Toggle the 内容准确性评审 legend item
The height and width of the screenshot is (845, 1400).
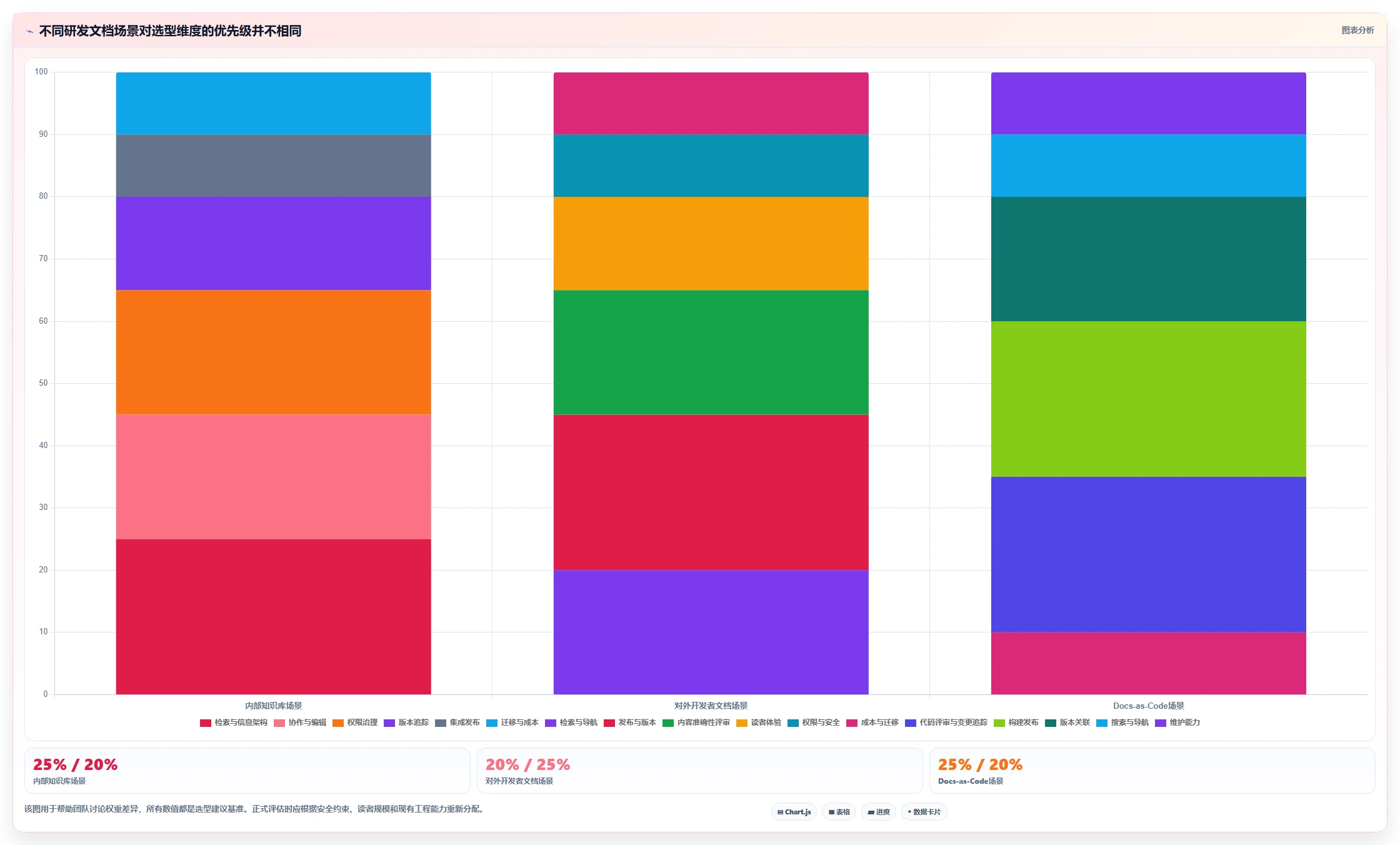coord(696,722)
